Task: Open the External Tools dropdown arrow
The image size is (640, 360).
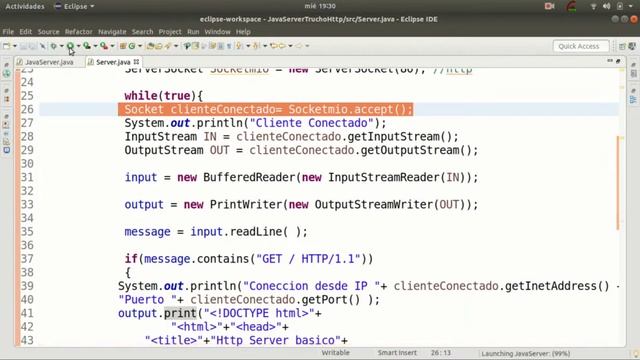Action: pyautogui.click(x=112, y=46)
